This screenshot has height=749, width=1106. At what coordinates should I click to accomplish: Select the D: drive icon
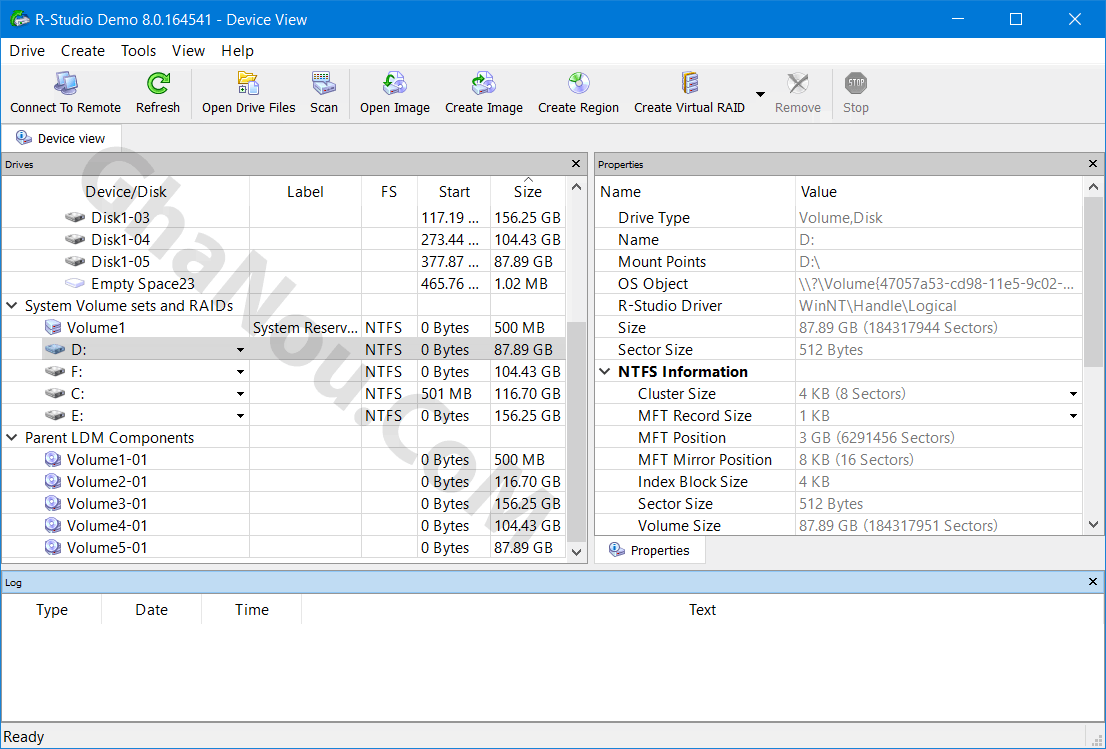(x=55, y=350)
